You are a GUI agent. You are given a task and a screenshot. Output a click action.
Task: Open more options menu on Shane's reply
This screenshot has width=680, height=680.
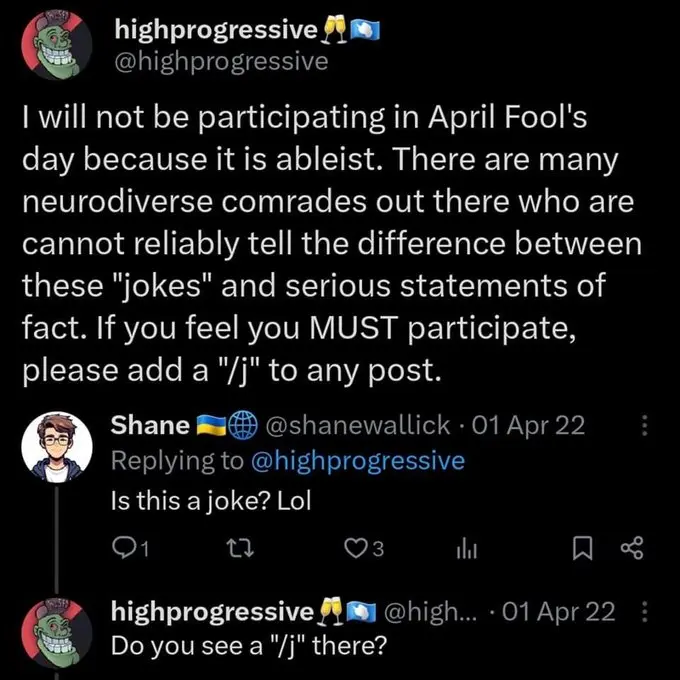644,427
